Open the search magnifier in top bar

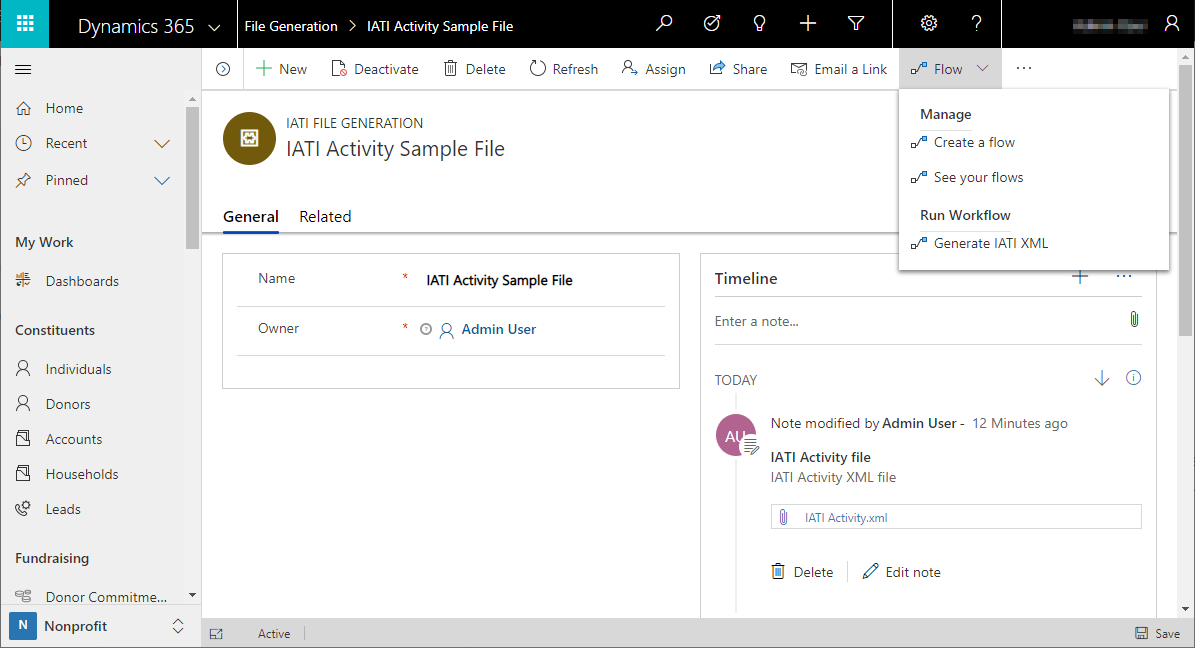(x=664, y=24)
